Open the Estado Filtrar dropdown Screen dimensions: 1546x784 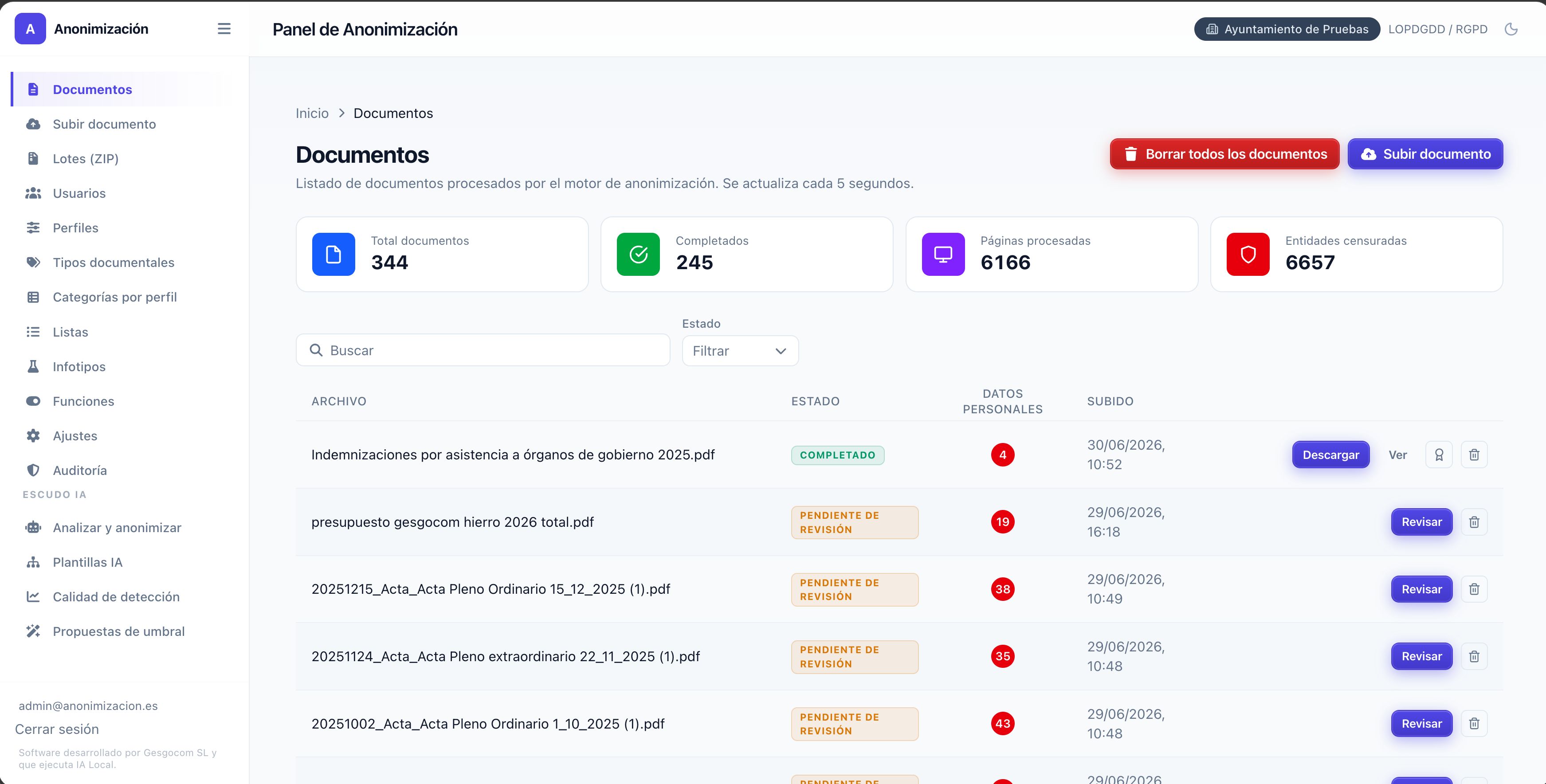(x=740, y=351)
